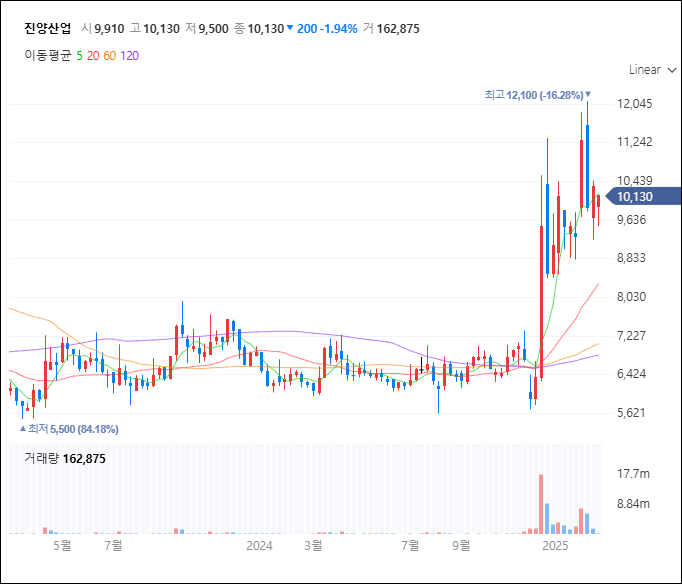Click the 12,045 price axis label

pos(635,103)
